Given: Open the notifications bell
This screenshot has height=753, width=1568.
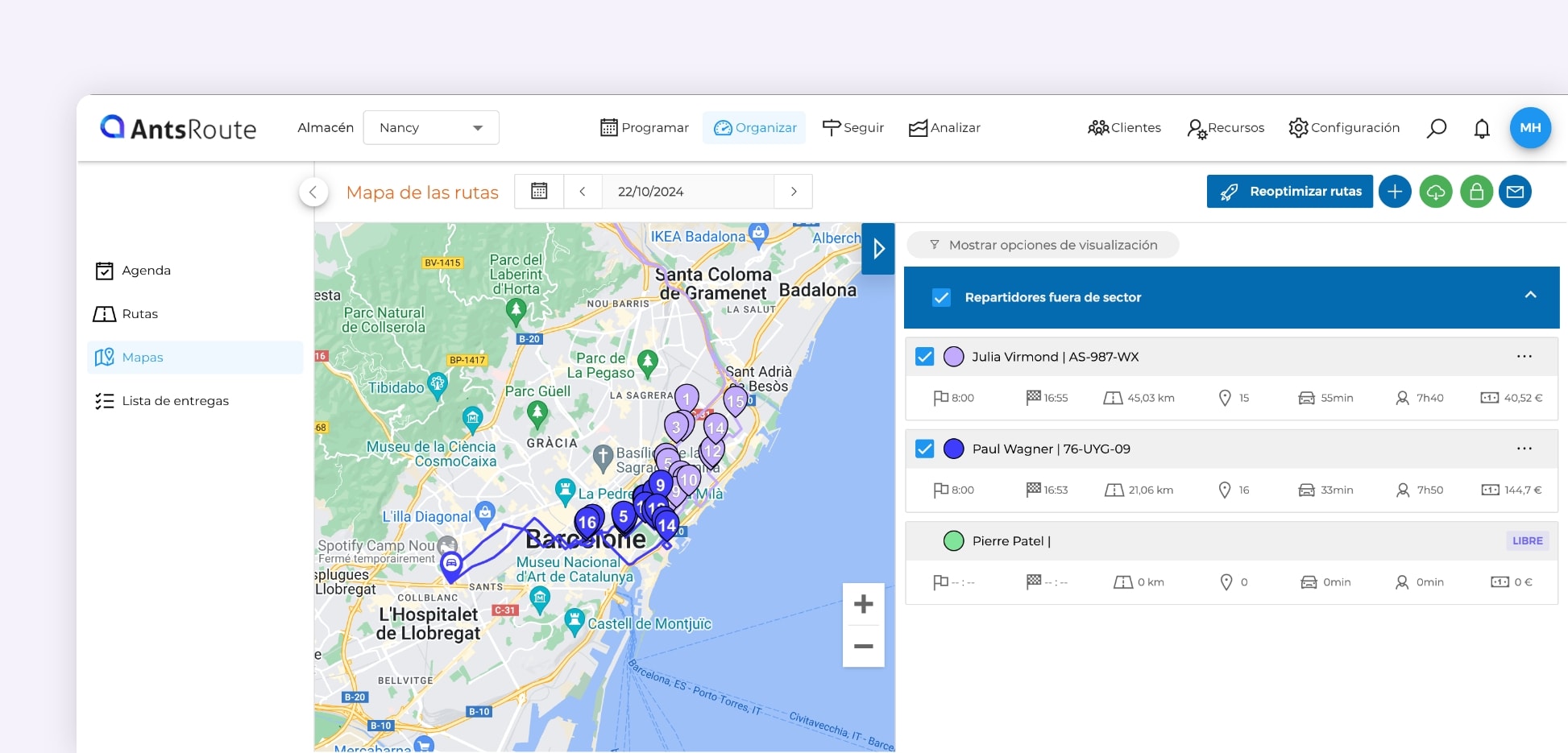Looking at the screenshot, I should coord(1481,128).
